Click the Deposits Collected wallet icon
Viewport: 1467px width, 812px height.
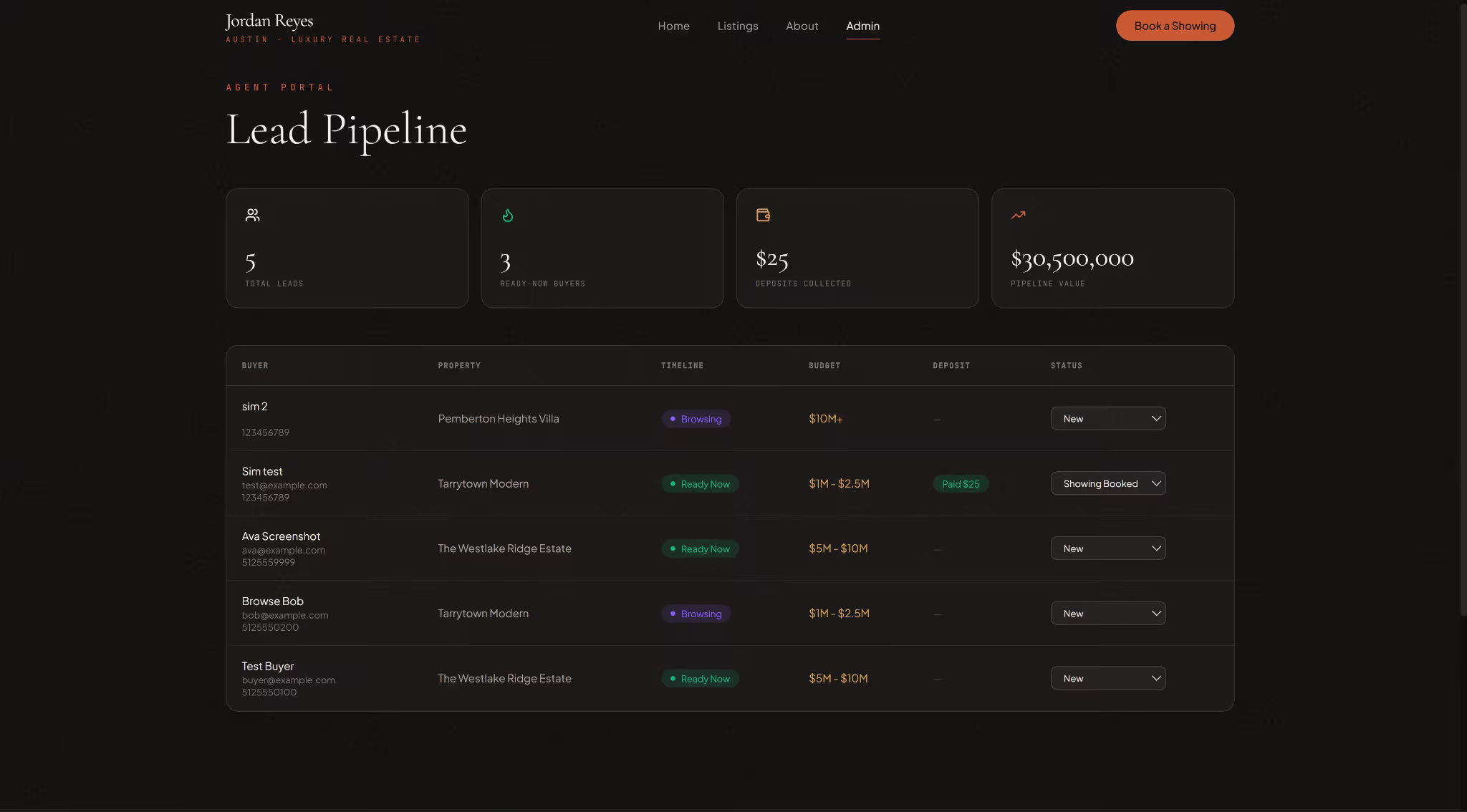coord(763,215)
